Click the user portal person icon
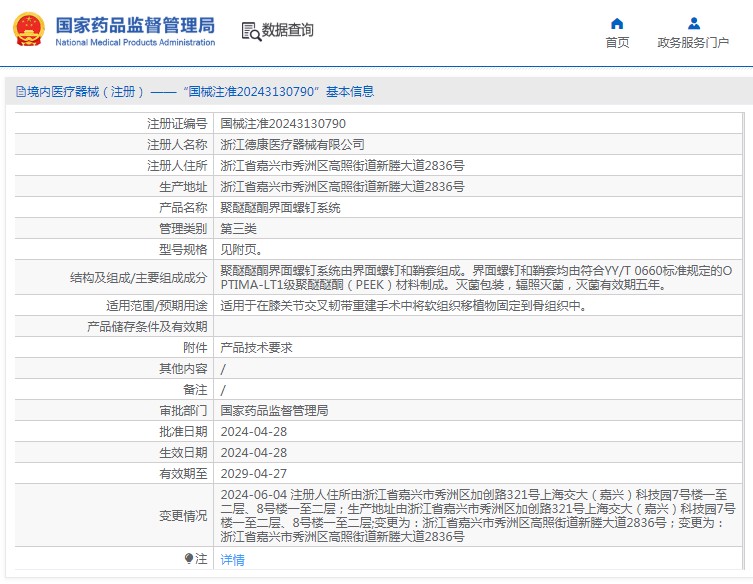This screenshot has width=753, height=584. 694,23
